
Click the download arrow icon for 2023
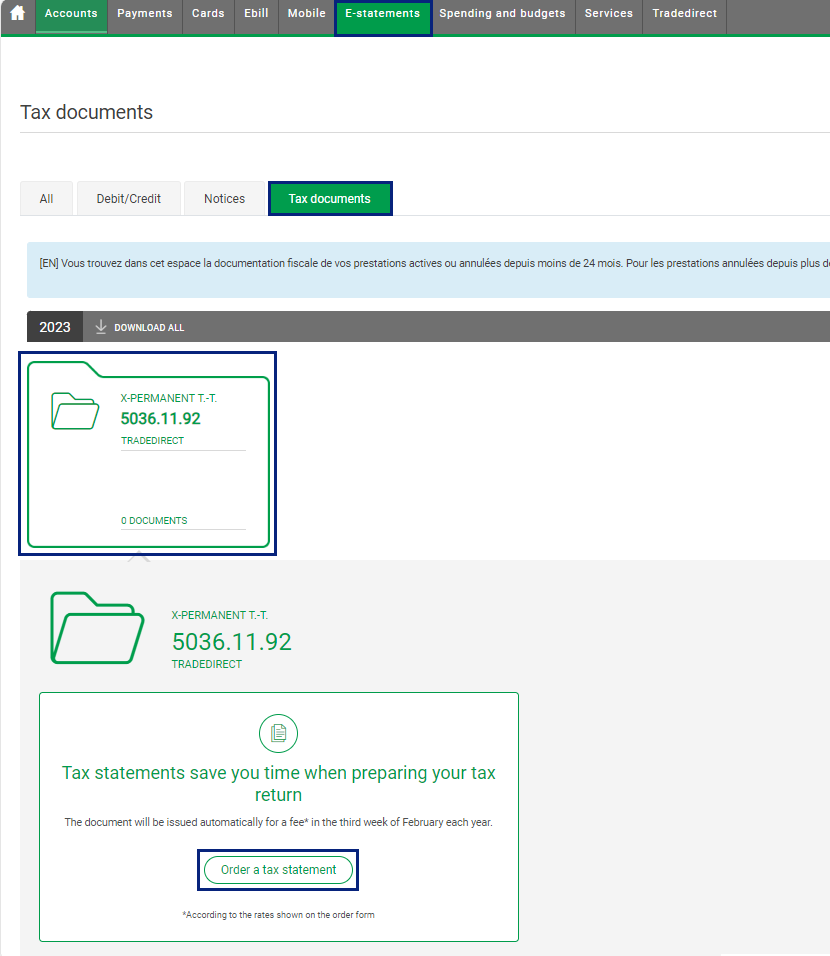101,327
